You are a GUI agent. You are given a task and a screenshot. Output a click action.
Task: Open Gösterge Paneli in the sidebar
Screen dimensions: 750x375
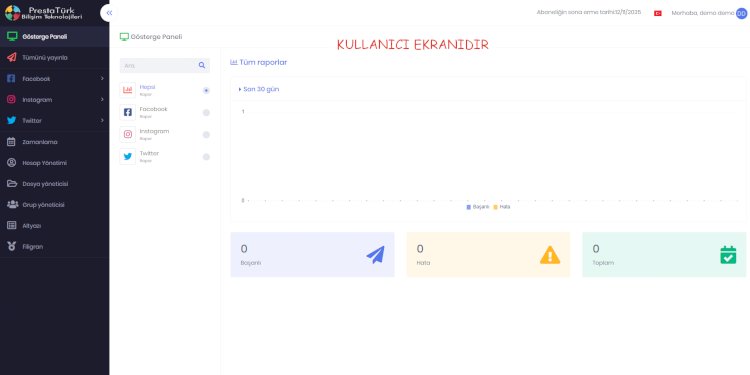coord(55,36)
